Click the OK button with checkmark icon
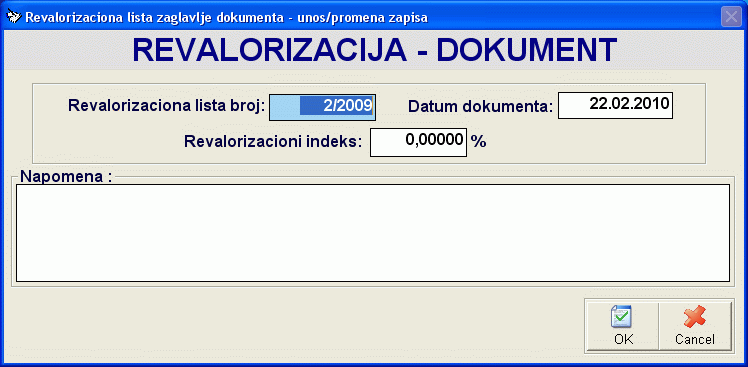Screen dimensions: 748x367 623,326
